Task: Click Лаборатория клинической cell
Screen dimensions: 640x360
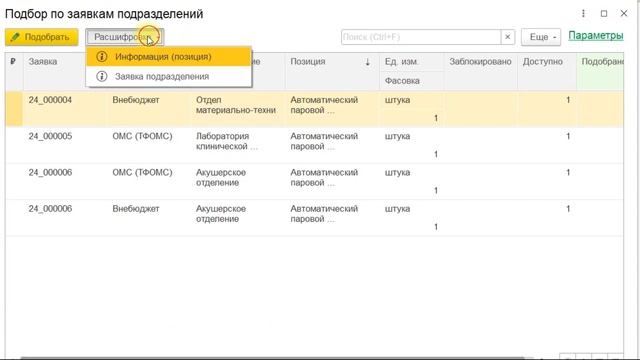Action: 227,141
